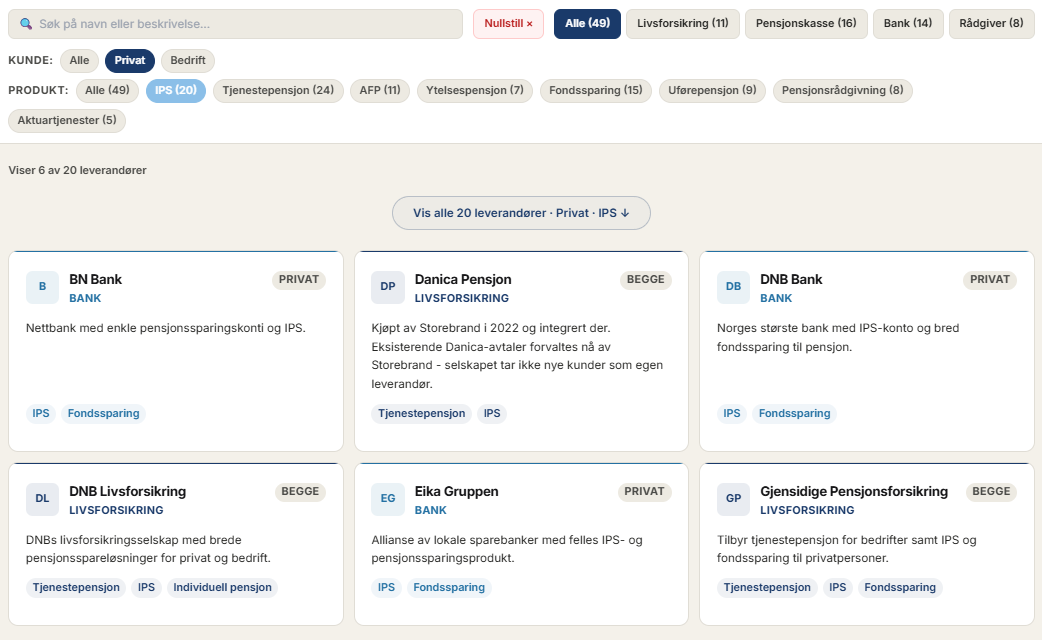This screenshot has width=1042, height=640.
Task: Toggle the Privat customer filter
Action: 130,60
